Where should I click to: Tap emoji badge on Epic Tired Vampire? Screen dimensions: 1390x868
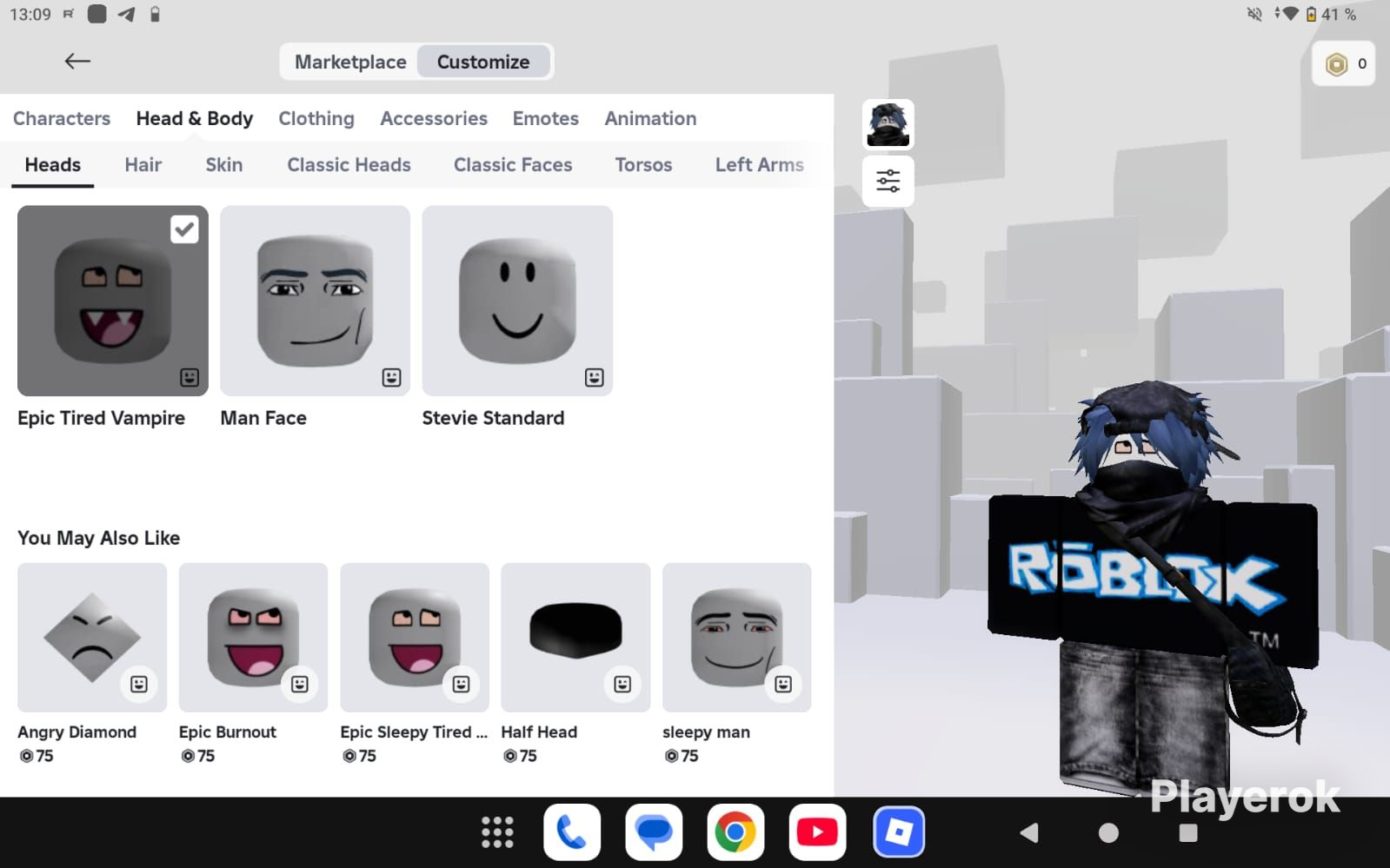[x=190, y=377]
